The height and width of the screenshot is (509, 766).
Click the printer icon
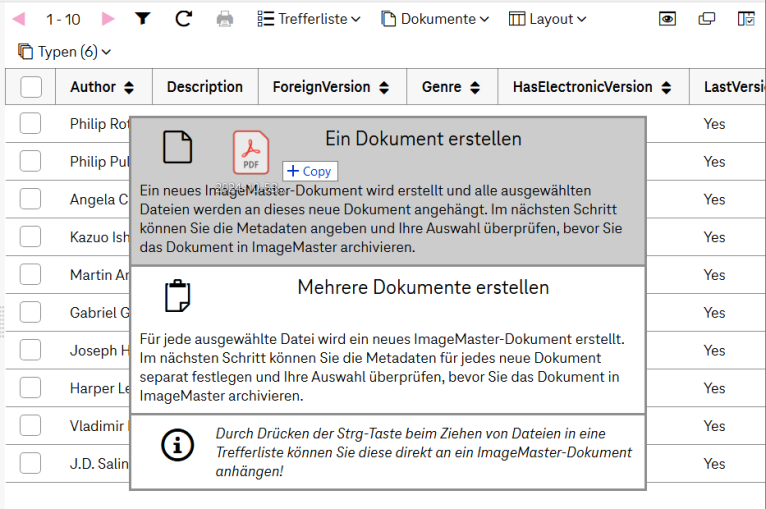coord(225,19)
